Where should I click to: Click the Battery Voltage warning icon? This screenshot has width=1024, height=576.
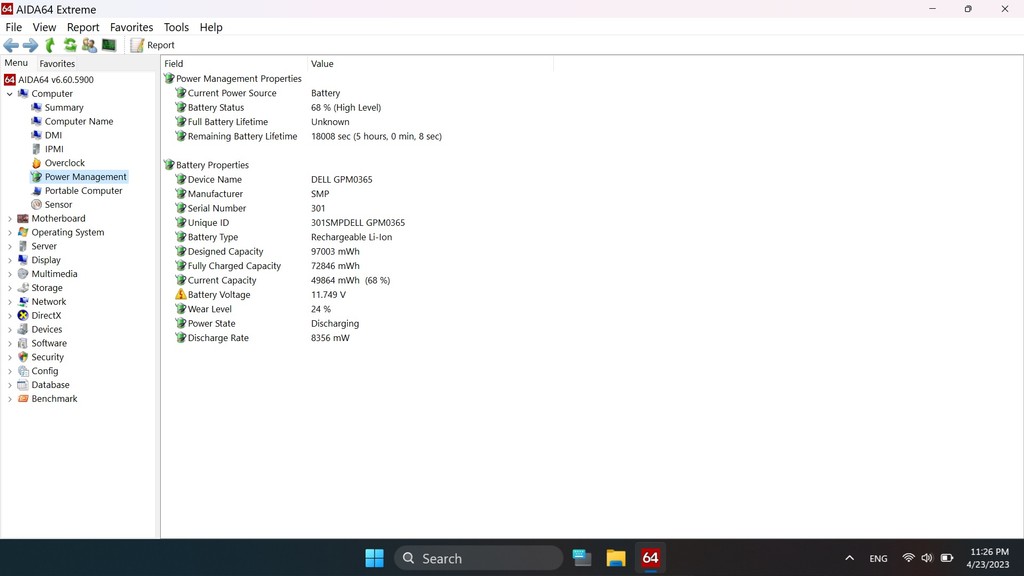pos(181,295)
